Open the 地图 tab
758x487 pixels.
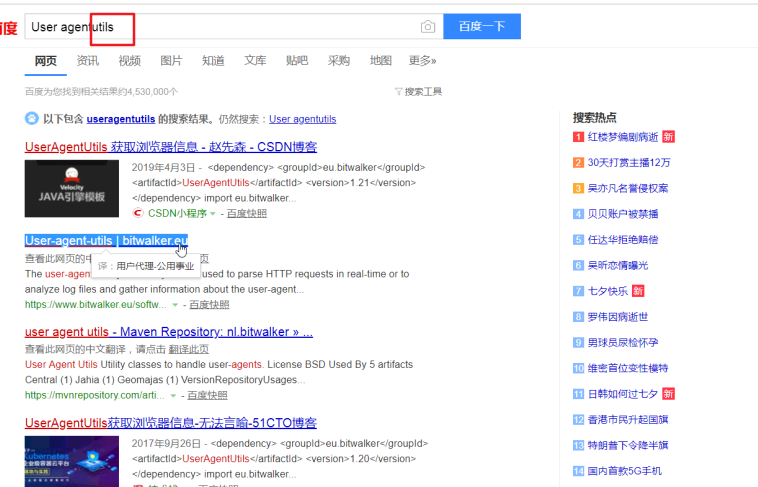[x=380, y=60]
